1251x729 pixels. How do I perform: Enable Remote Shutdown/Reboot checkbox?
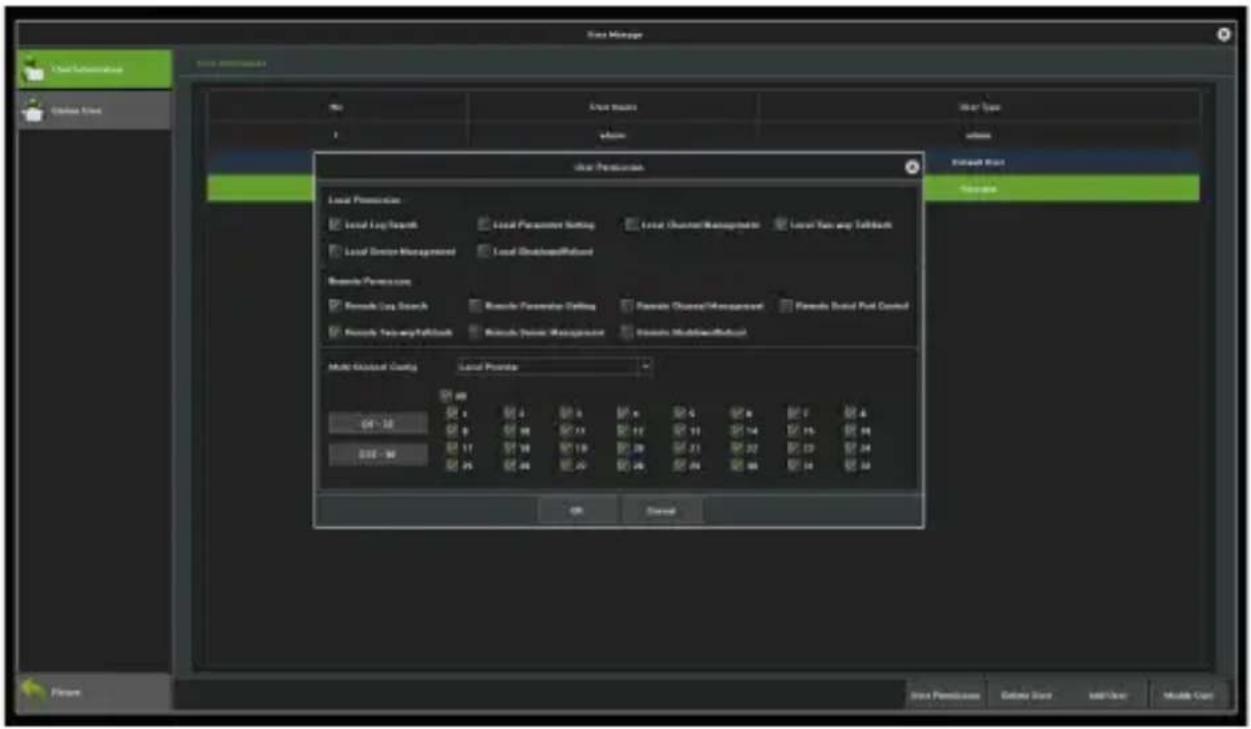pyautogui.click(x=627, y=332)
